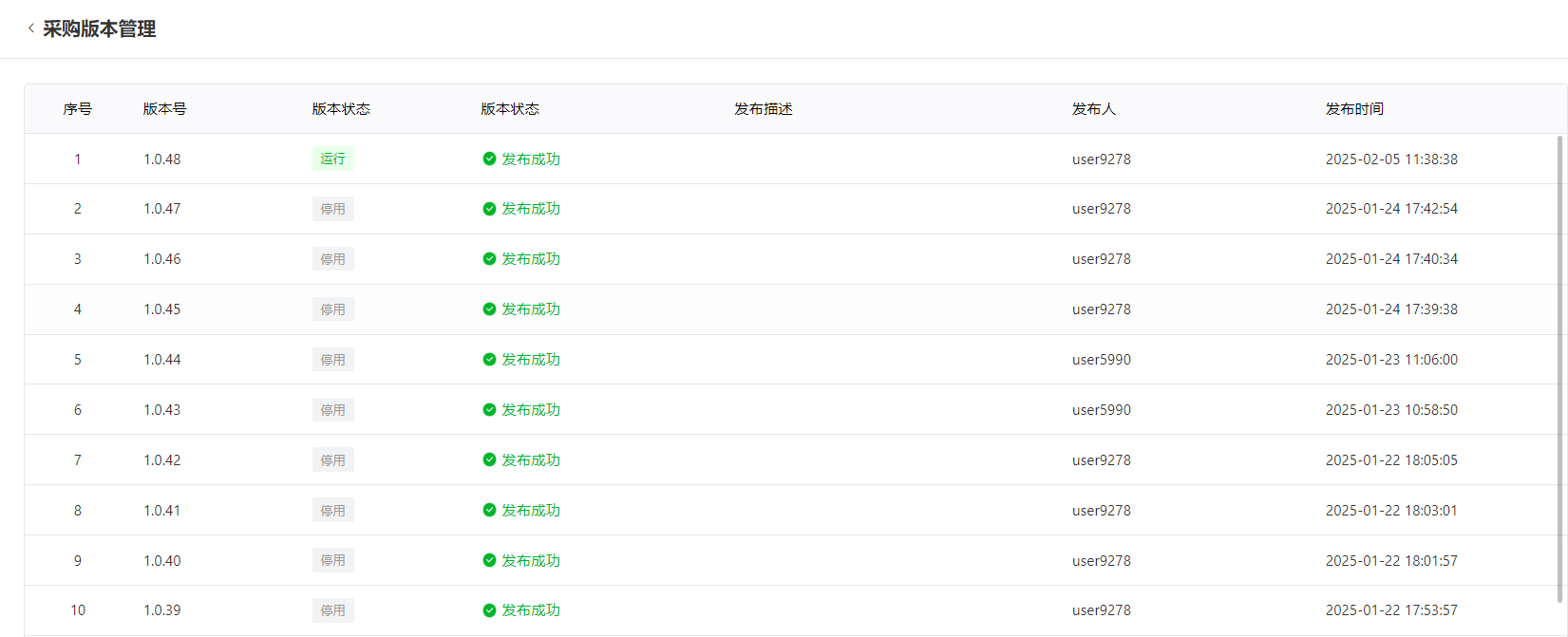The height and width of the screenshot is (637, 1568).
Task: Click the 停用 status tag for version 1.0.47
Action: [x=332, y=209]
